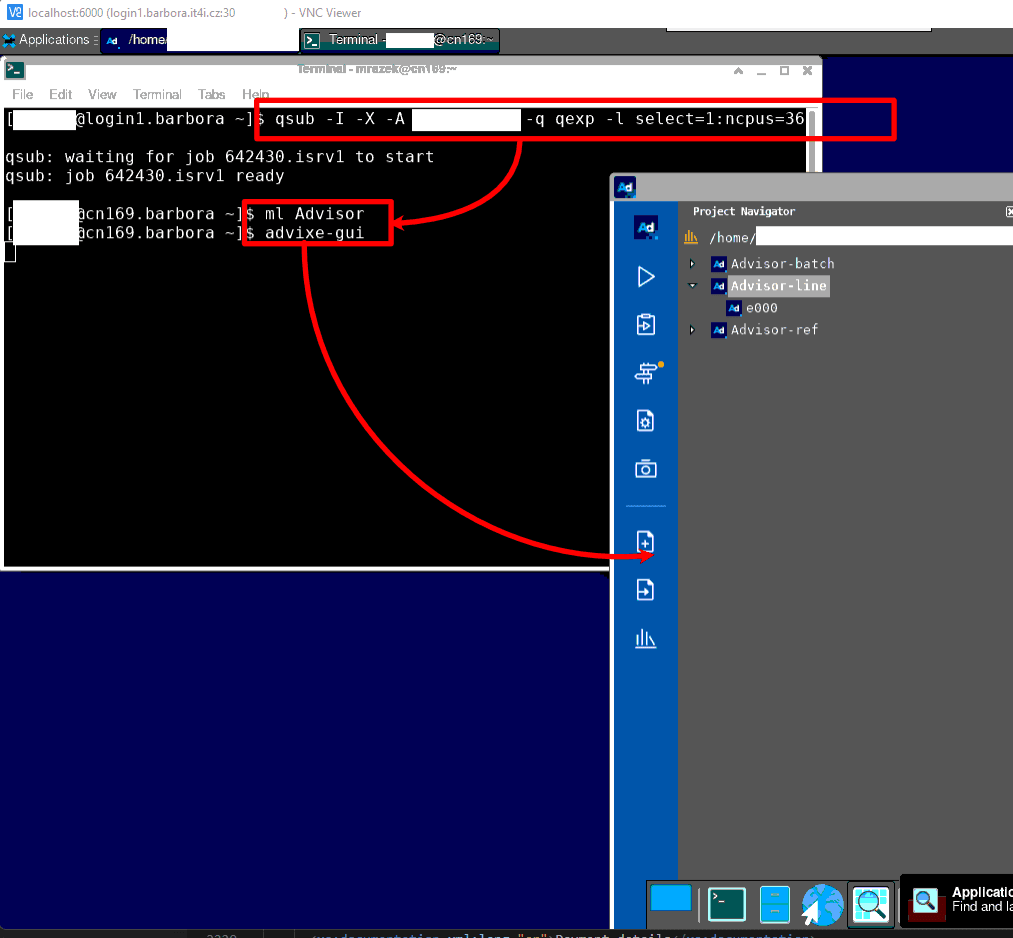
Task: Launch the web browser from the dock
Action: 822,904
